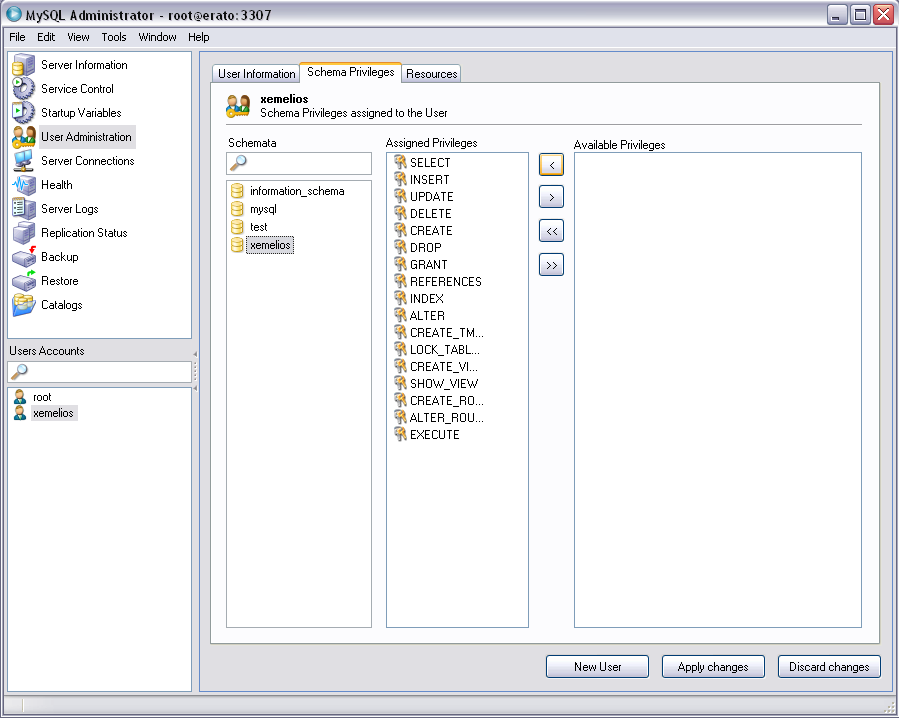899x718 pixels.
Task: Select the CREATE_VI... privilege
Action: click(x=444, y=366)
